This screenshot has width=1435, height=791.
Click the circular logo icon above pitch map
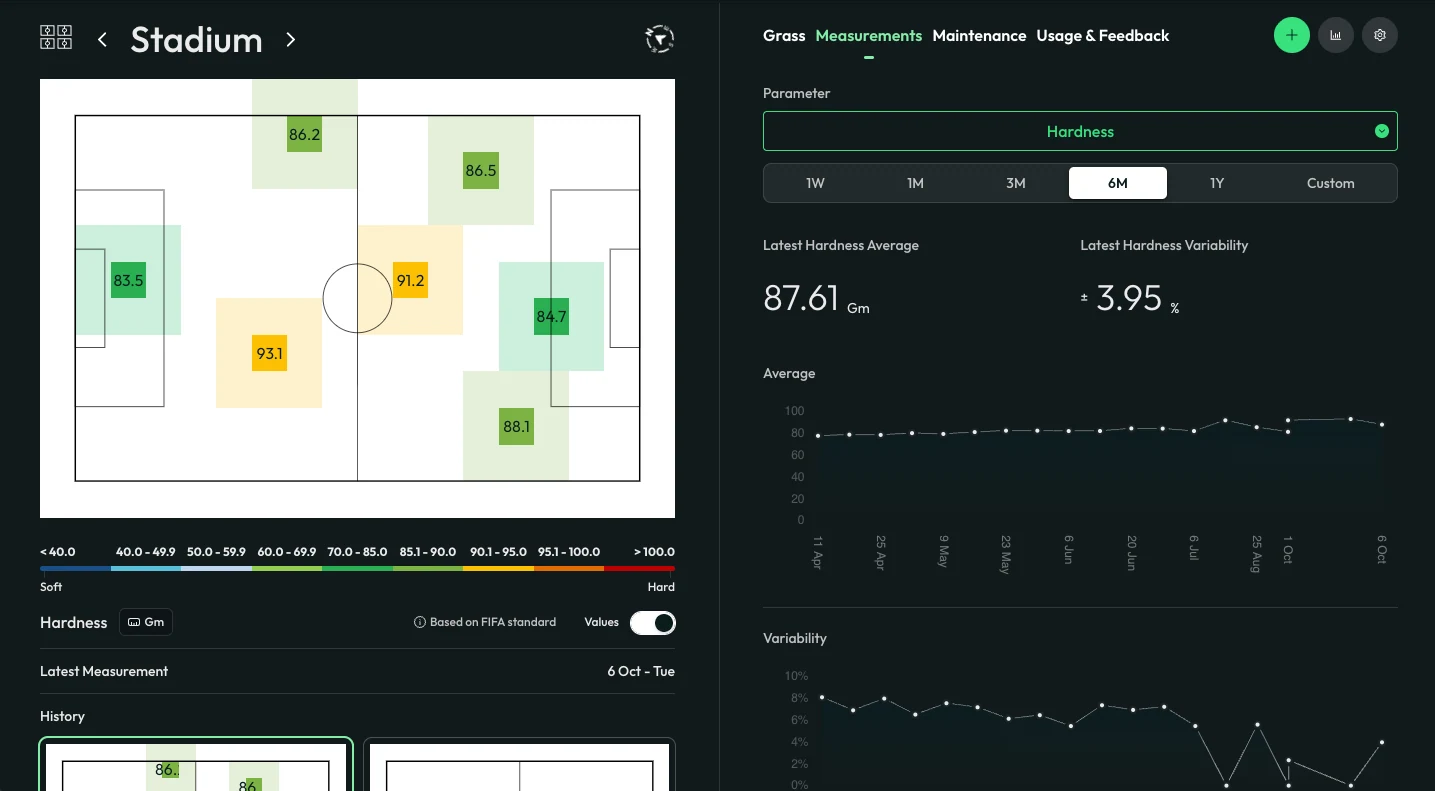659,39
